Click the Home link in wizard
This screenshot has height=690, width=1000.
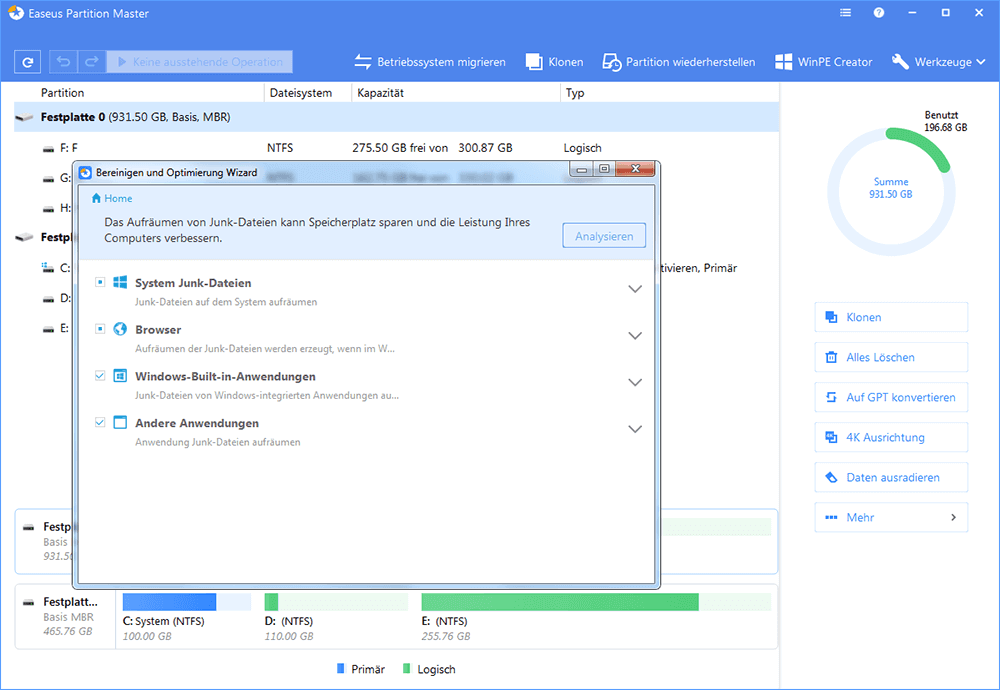112,198
